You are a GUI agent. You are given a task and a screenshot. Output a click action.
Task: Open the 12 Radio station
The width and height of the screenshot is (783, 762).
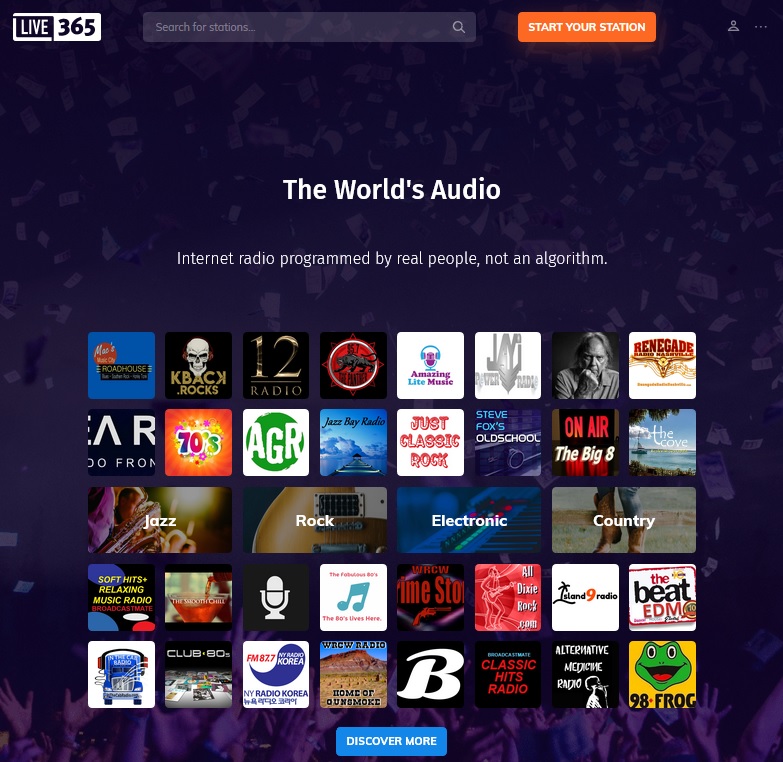[x=276, y=366]
